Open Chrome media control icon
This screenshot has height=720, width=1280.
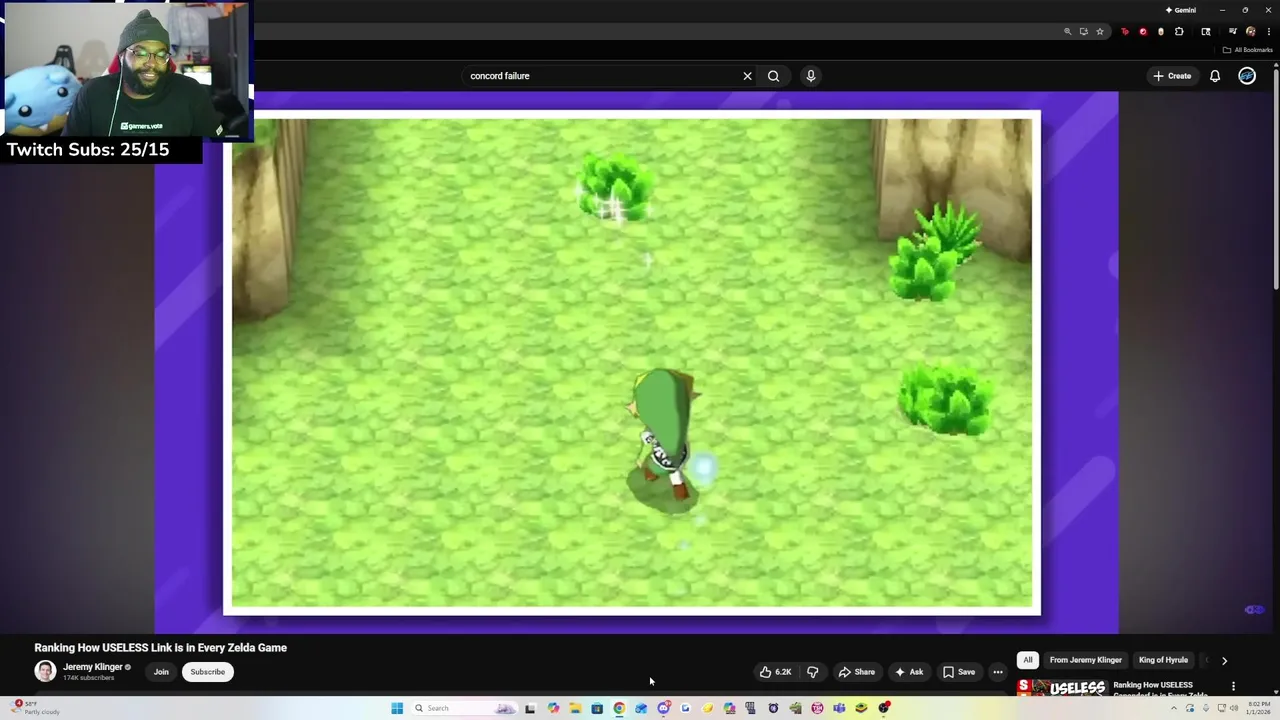point(1233,32)
